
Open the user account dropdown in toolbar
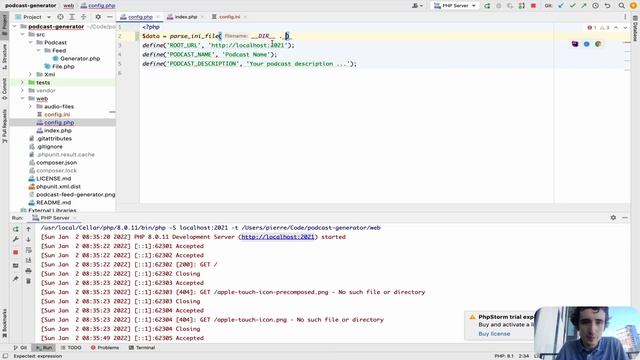(x=417, y=6)
